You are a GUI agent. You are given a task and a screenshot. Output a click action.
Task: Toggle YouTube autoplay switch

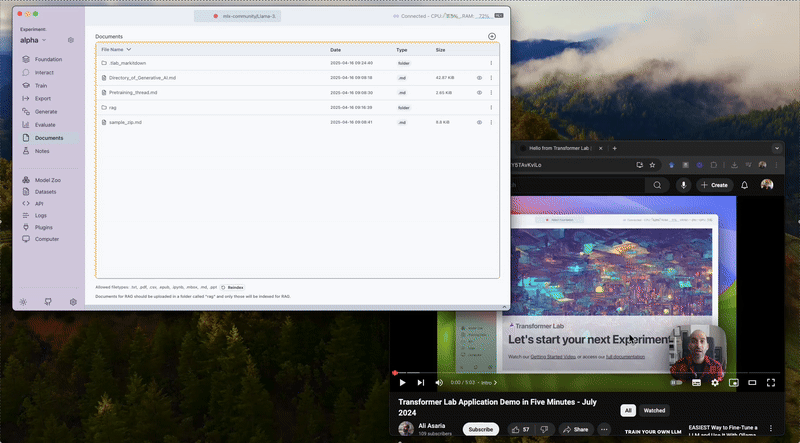point(677,382)
